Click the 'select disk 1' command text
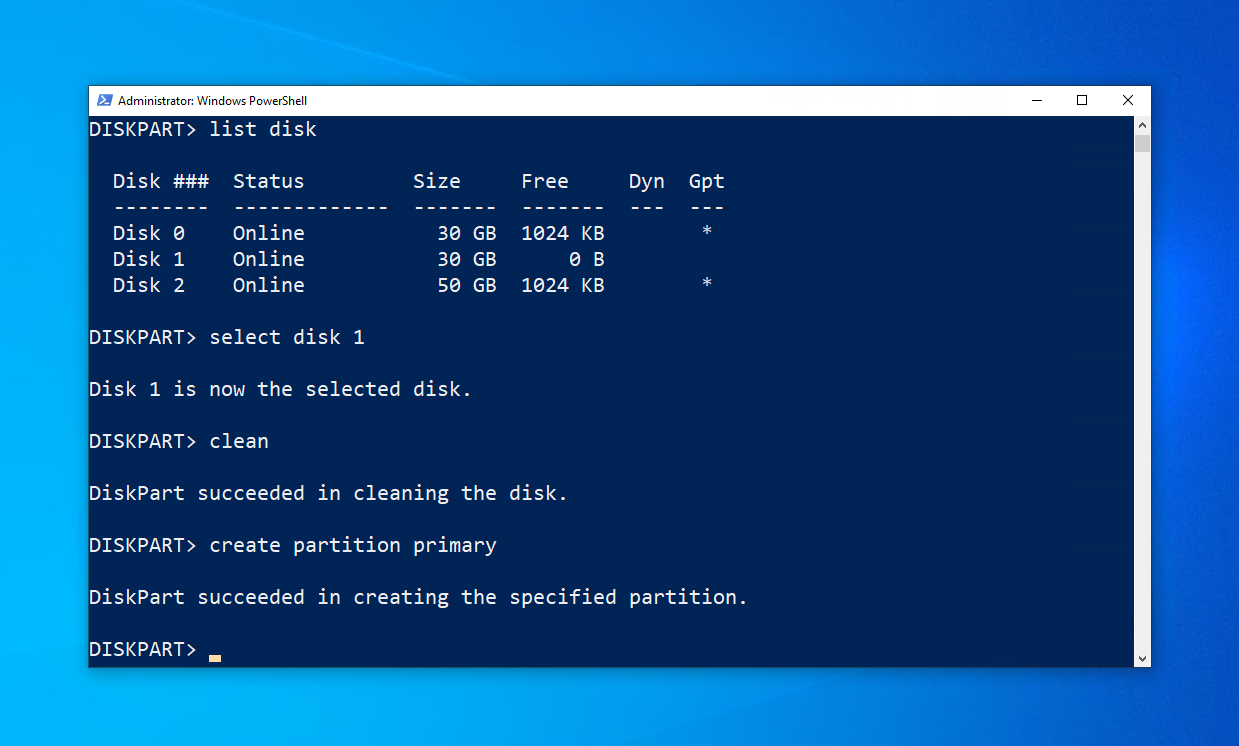The height and width of the screenshot is (746, 1239). (287, 337)
